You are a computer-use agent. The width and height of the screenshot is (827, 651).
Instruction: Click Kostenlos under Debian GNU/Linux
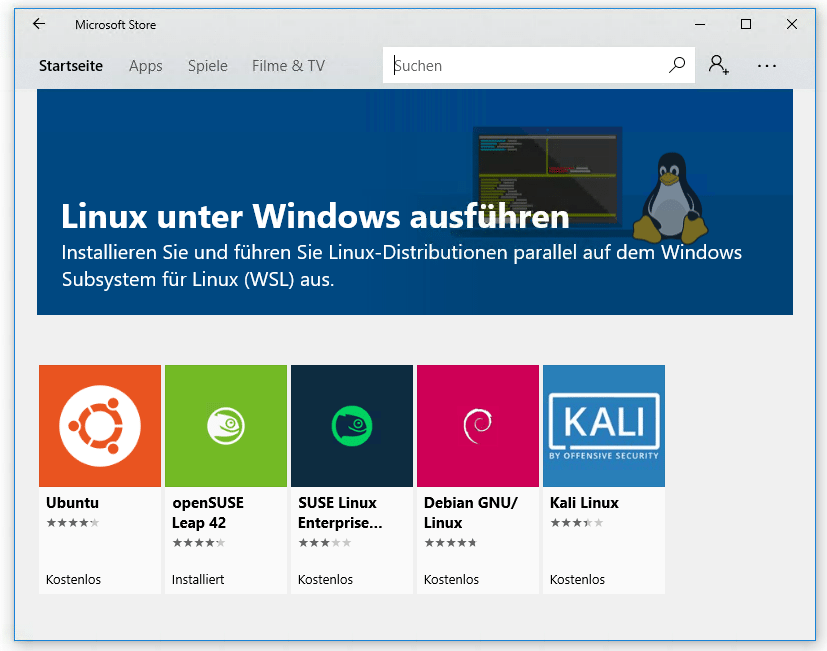click(x=451, y=579)
